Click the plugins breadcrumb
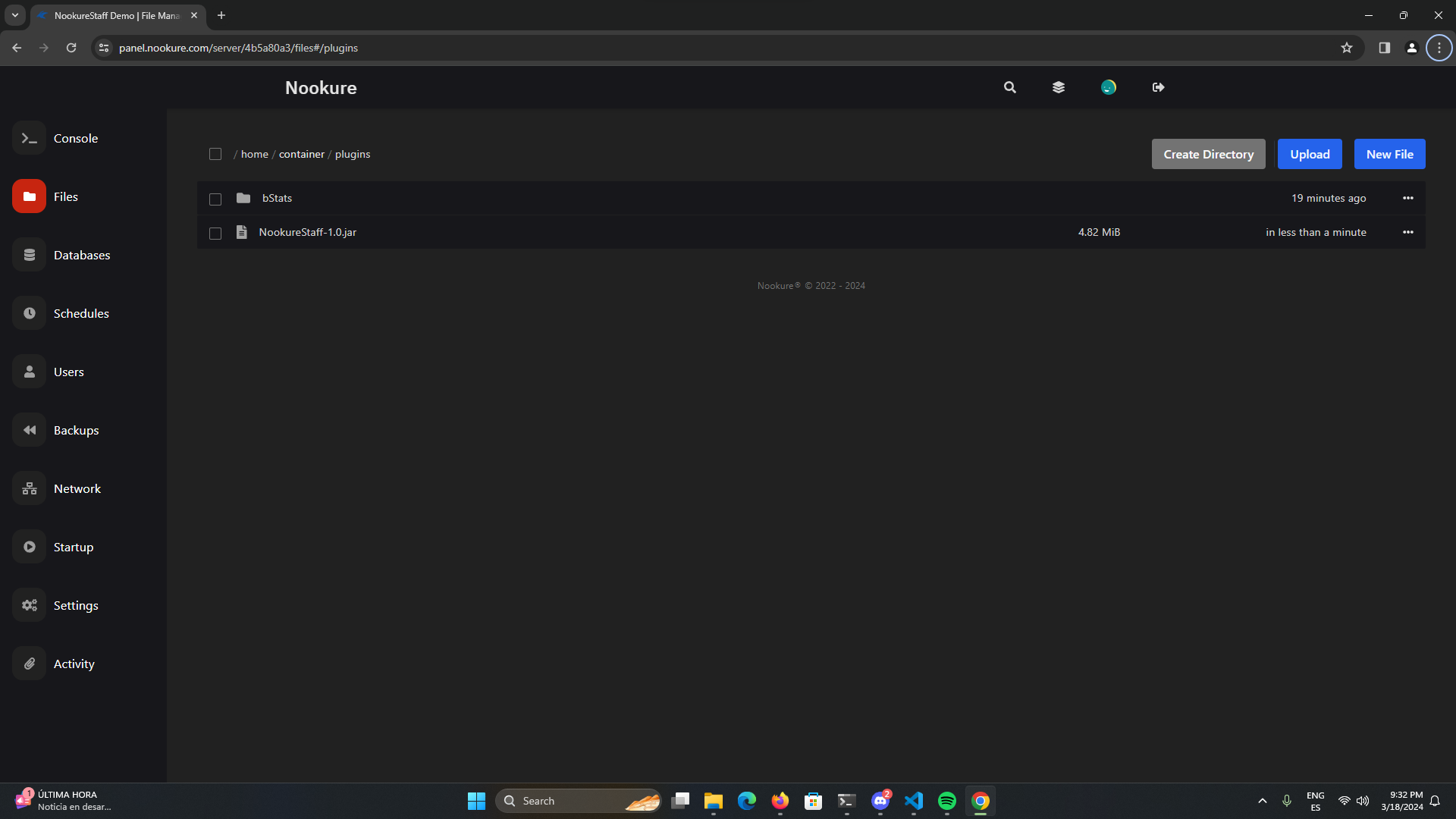 pos(353,154)
